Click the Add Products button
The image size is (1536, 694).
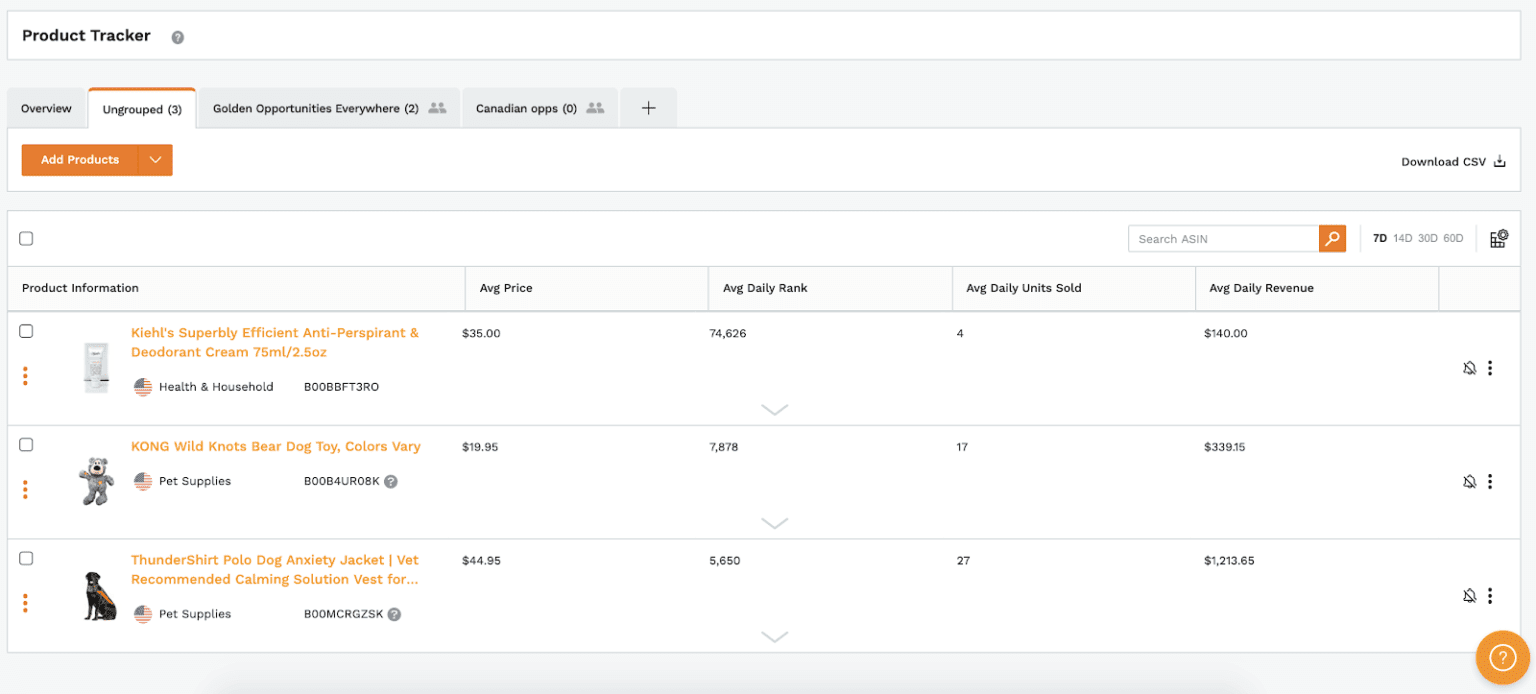click(79, 160)
